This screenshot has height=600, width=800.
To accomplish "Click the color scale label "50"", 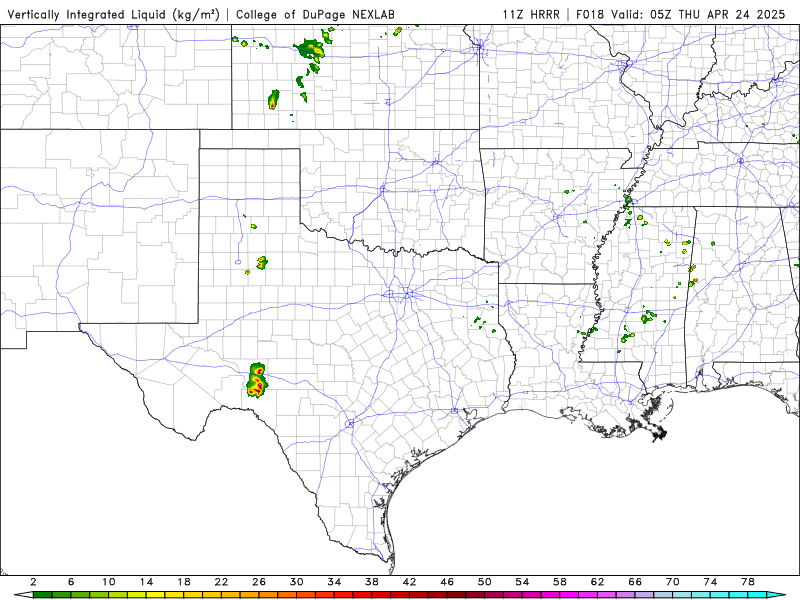I will click(x=485, y=582).
